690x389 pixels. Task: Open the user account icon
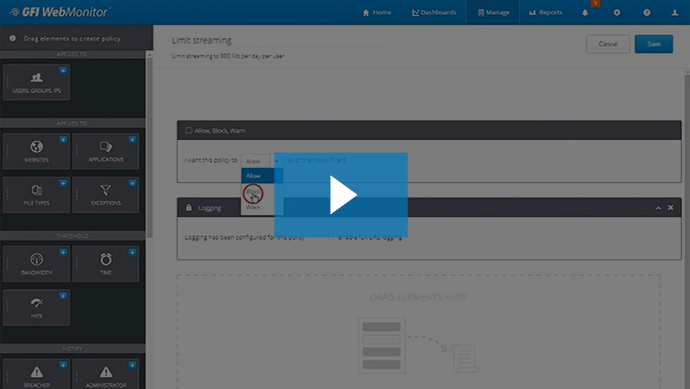pos(675,13)
